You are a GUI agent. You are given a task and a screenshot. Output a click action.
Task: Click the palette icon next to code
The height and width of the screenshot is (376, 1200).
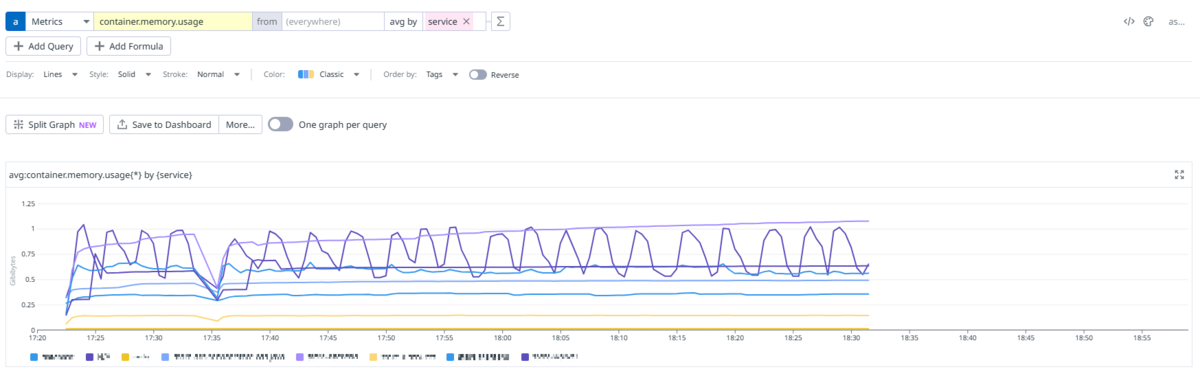tap(1149, 21)
